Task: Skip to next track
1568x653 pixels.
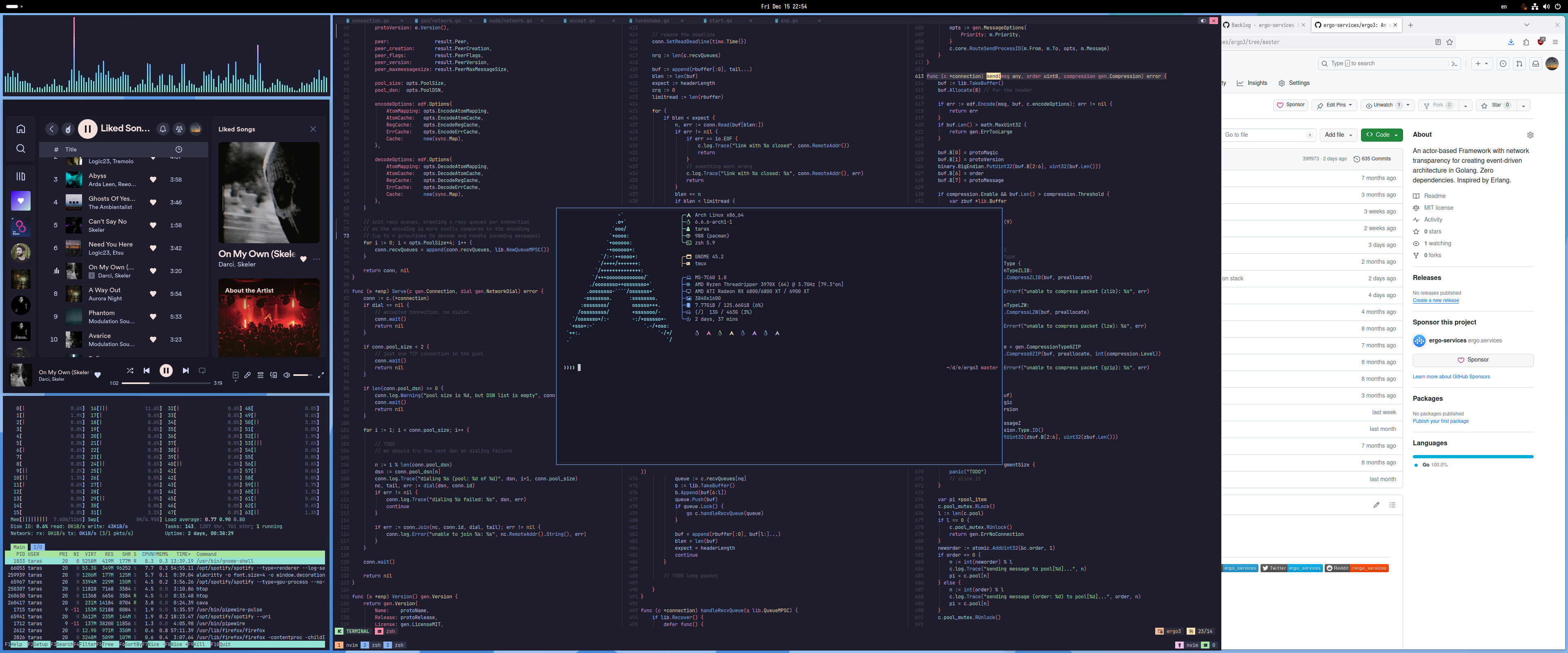Action: tap(186, 371)
